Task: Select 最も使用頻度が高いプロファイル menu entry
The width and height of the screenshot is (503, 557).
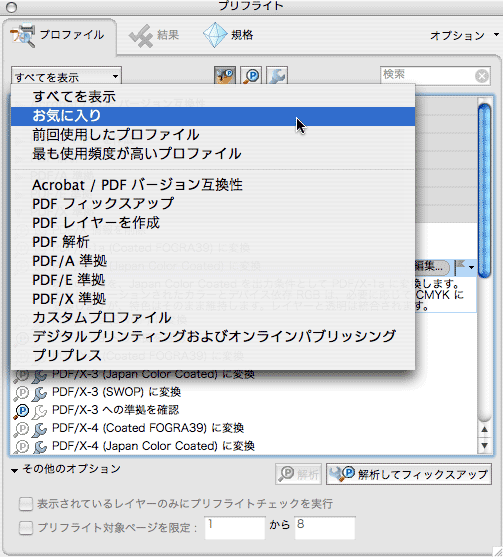Action: tap(213, 154)
